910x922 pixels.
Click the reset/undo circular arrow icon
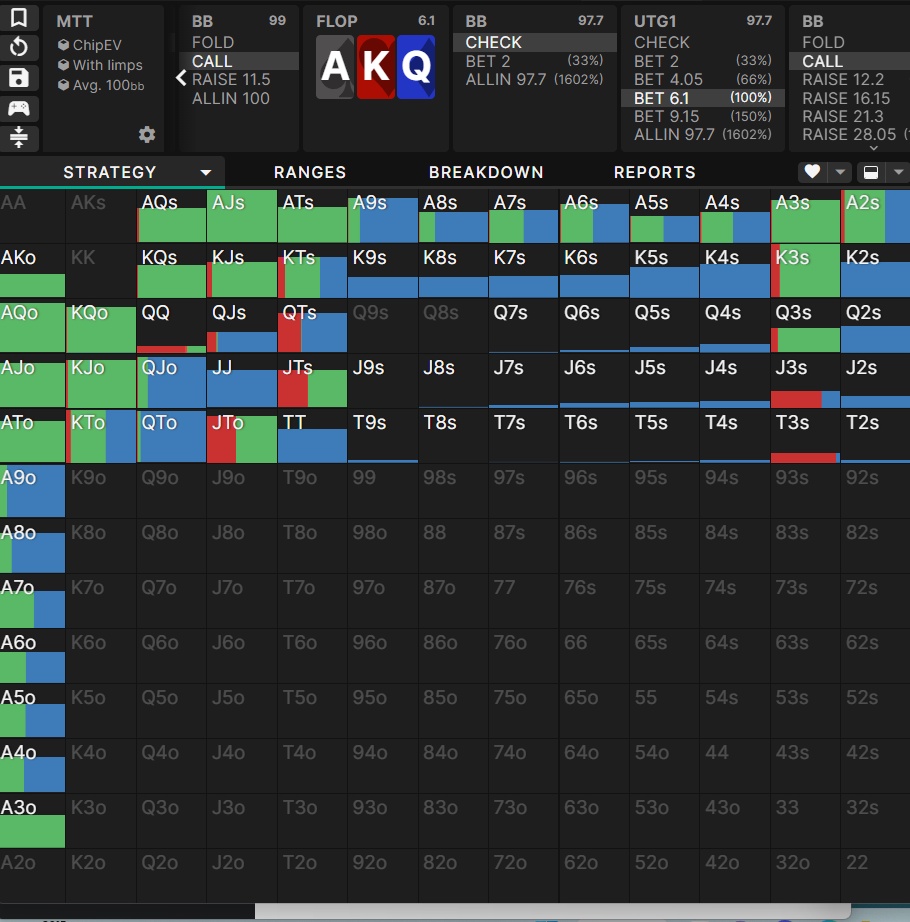coord(19,47)
